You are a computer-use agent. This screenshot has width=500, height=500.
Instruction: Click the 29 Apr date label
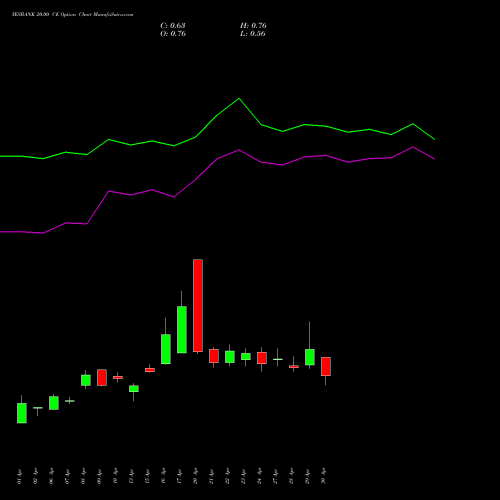307,476
